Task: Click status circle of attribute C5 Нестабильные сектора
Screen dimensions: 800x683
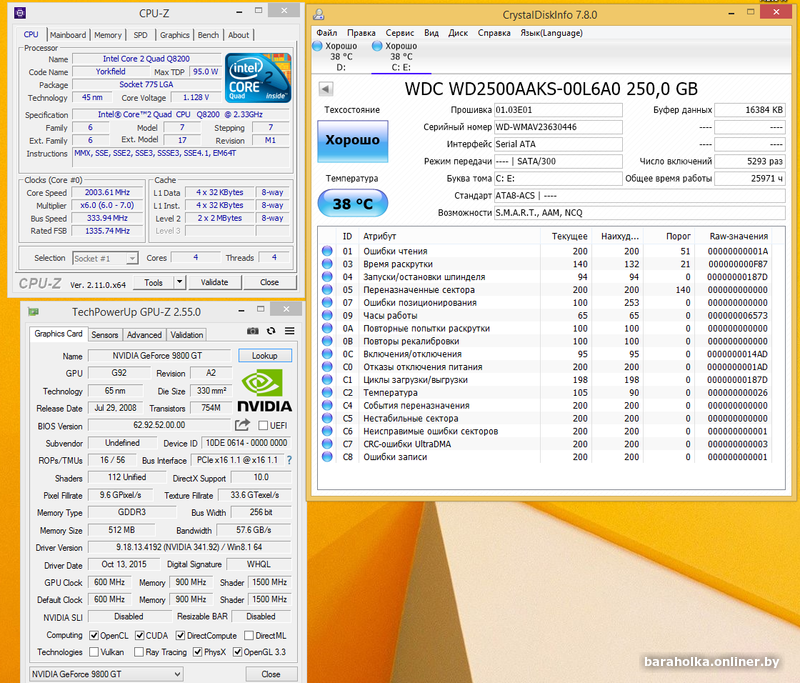Action: click(x=327, y=418)
